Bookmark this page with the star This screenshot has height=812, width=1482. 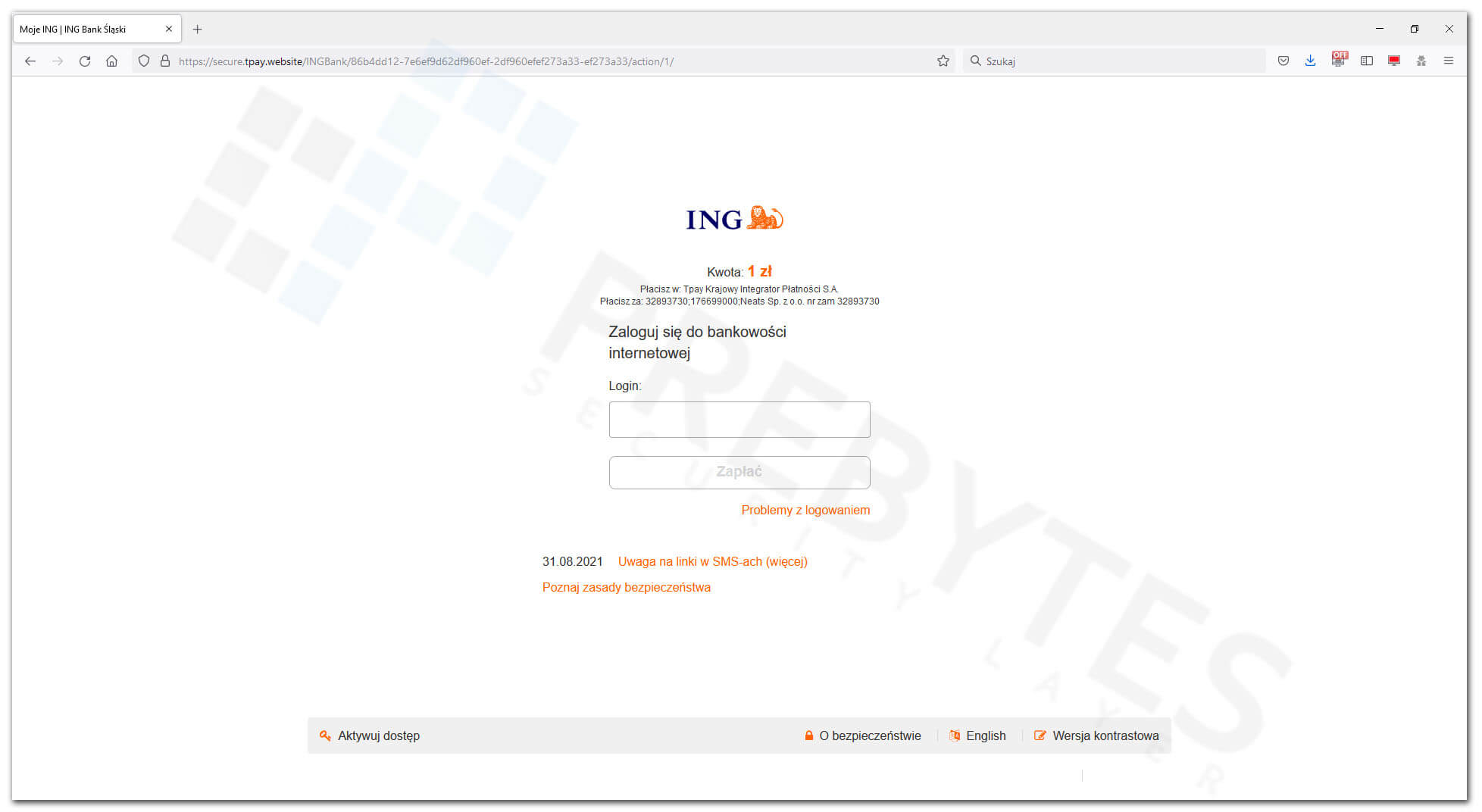(943, 61)
